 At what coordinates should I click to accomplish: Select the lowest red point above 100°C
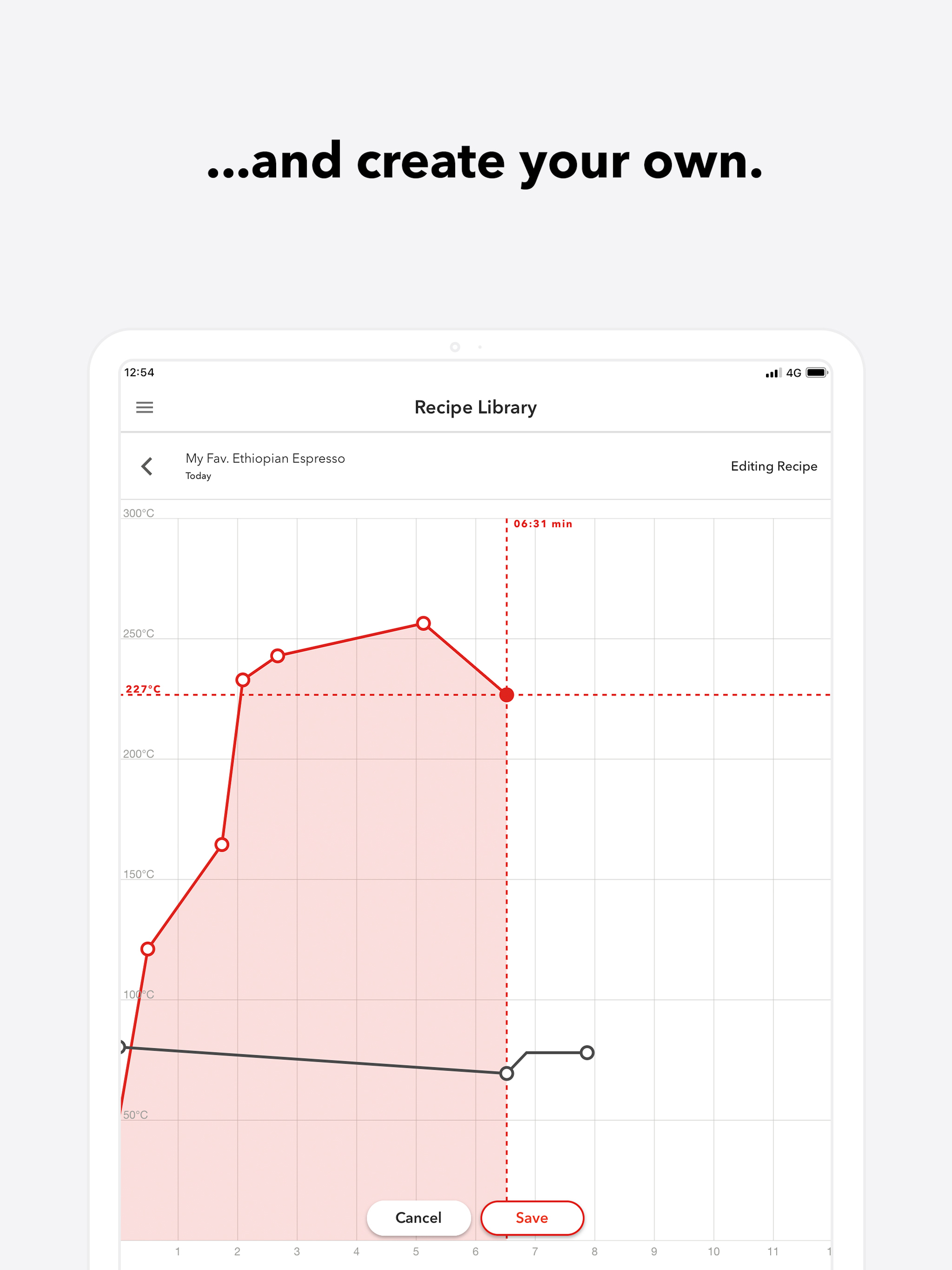click(147, 949)
